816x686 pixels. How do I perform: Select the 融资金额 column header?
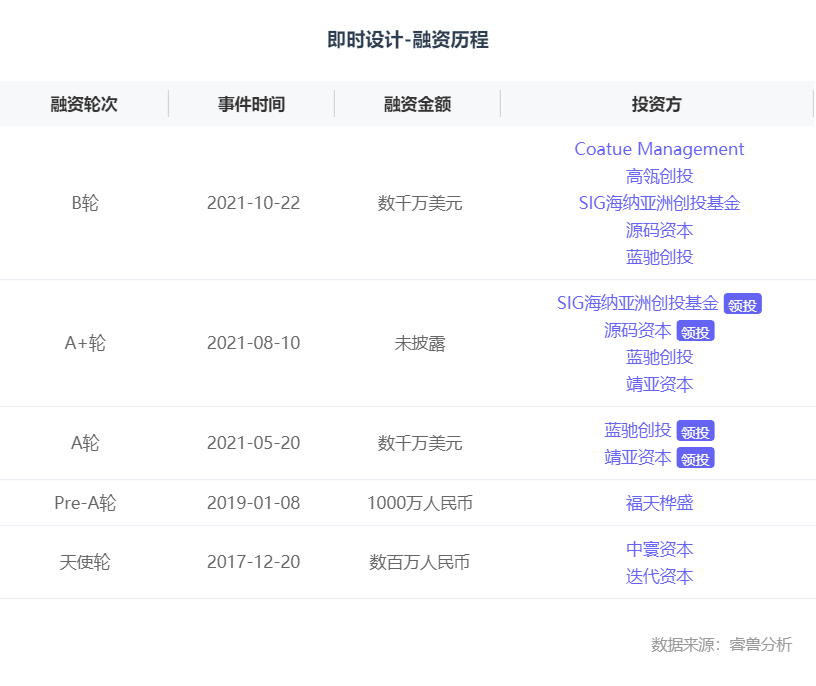[x=417, y=104]
